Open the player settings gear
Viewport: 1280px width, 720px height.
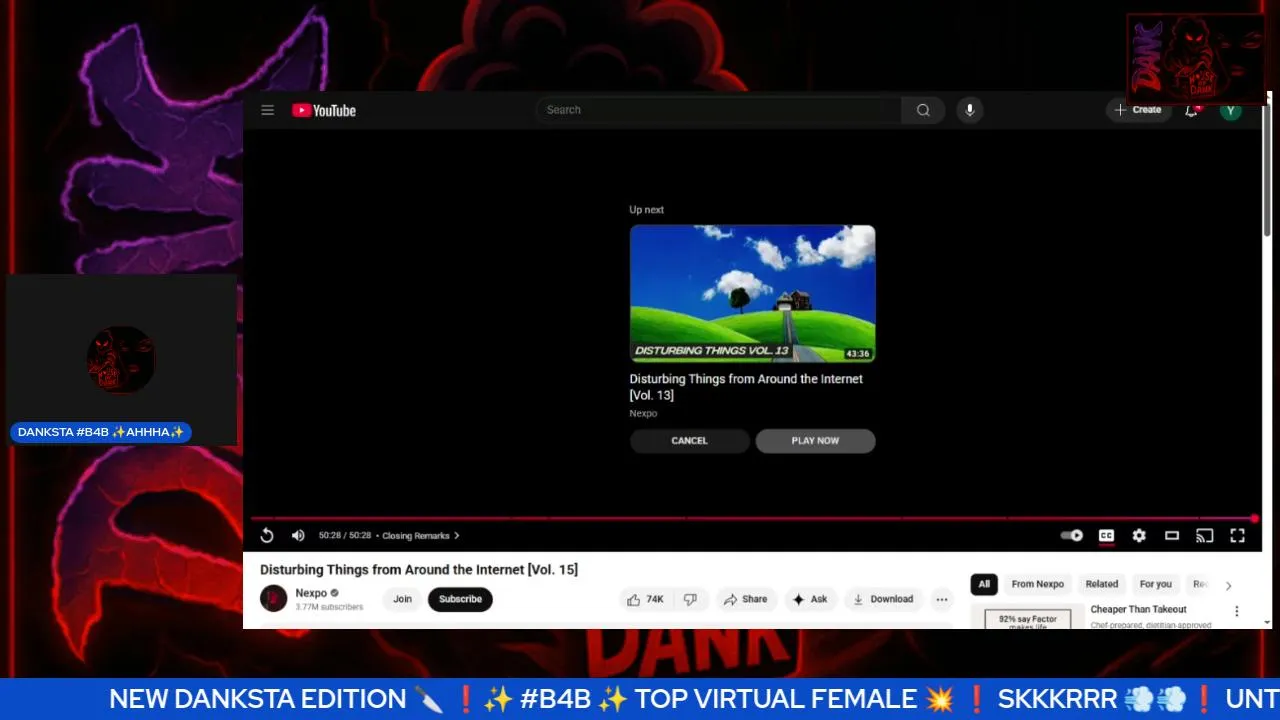(x=1139, y=536)
